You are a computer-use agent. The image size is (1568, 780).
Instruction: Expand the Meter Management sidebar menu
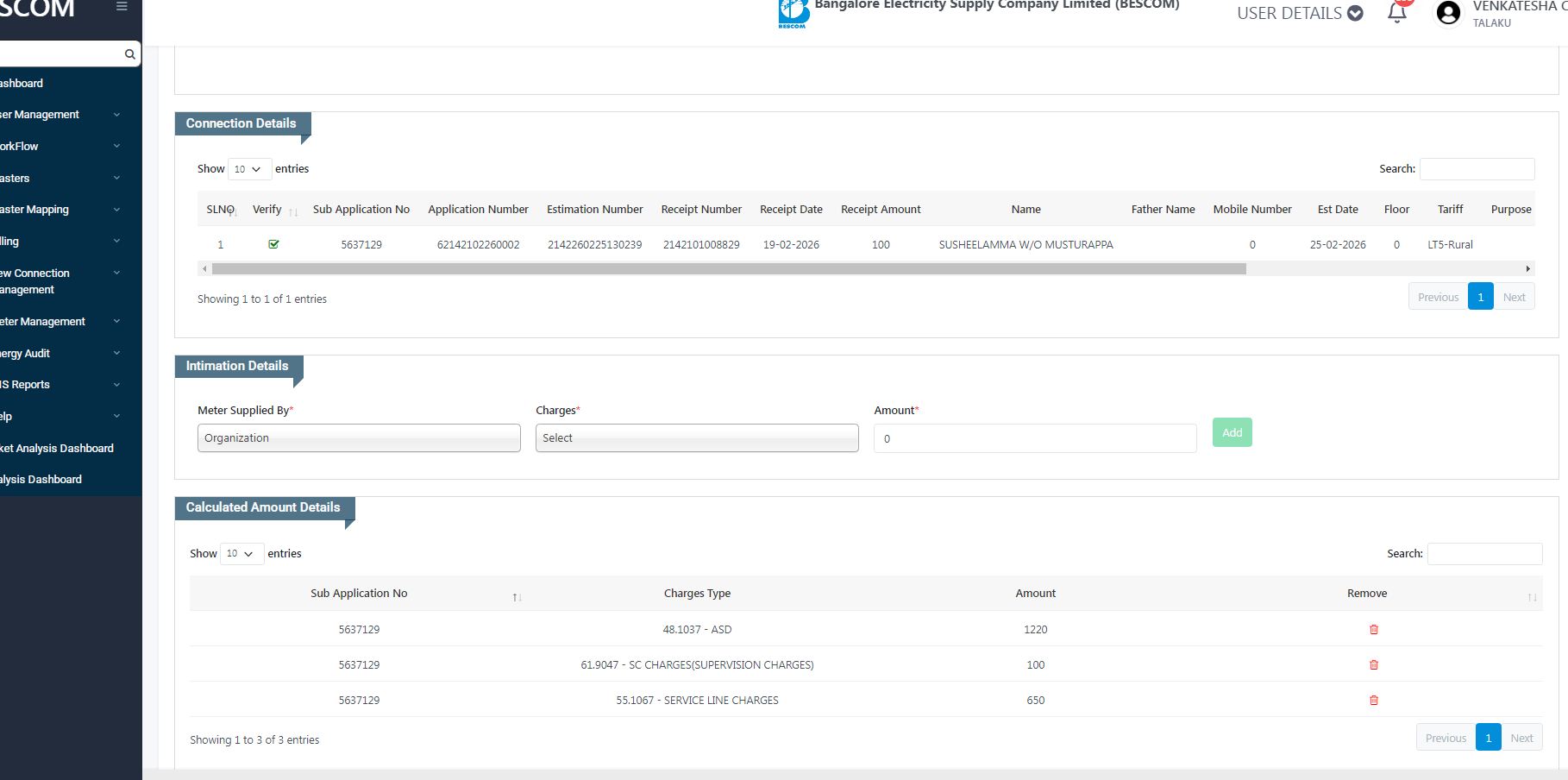pyautogui.click(x=60, y=322)
